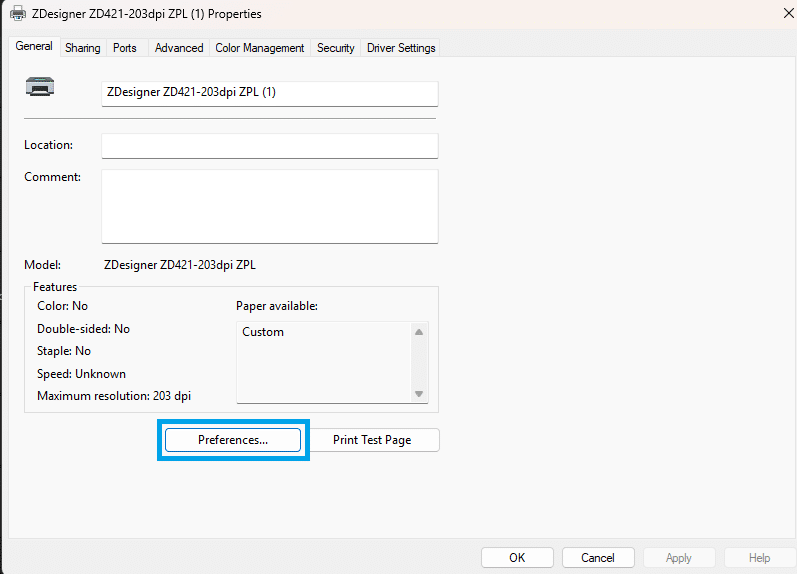
Task: Confirm with the OK button
Action: pos(517,558)
